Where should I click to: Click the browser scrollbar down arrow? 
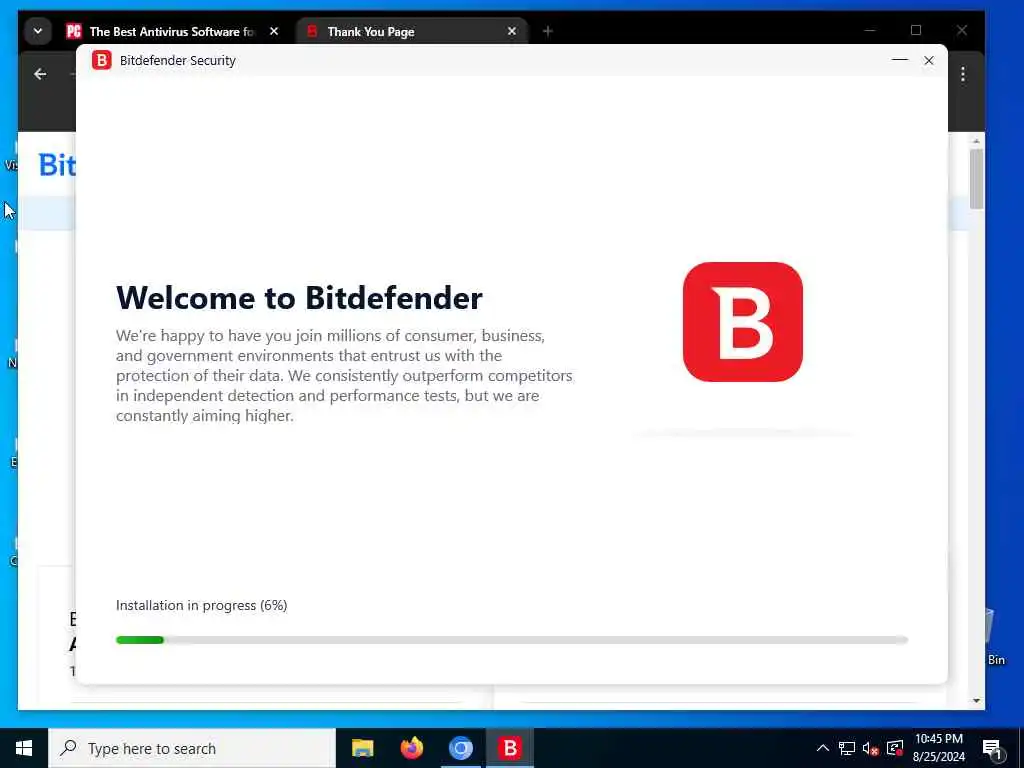click(x=976, y=701)
